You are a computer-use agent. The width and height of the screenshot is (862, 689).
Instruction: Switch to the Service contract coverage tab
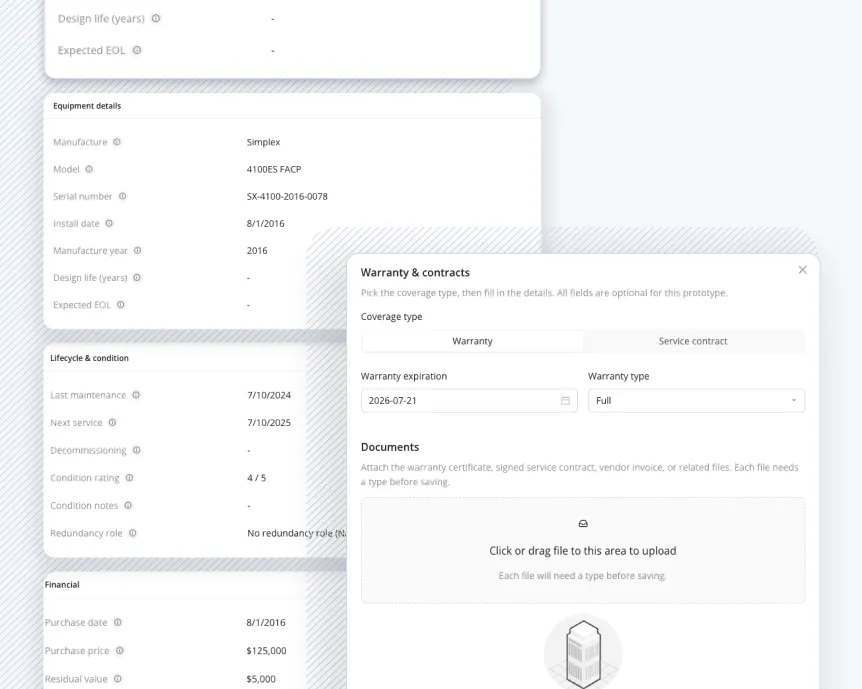pyautogui.click(x=693, y=341)
